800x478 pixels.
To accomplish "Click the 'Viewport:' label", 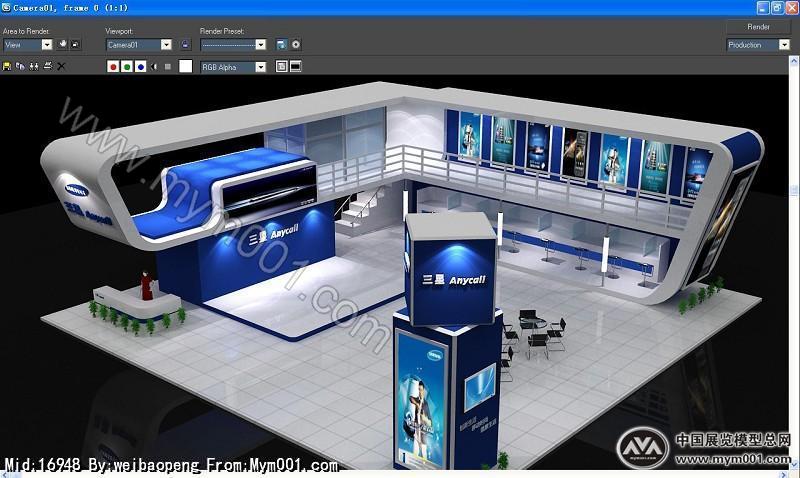I will 119,31.
